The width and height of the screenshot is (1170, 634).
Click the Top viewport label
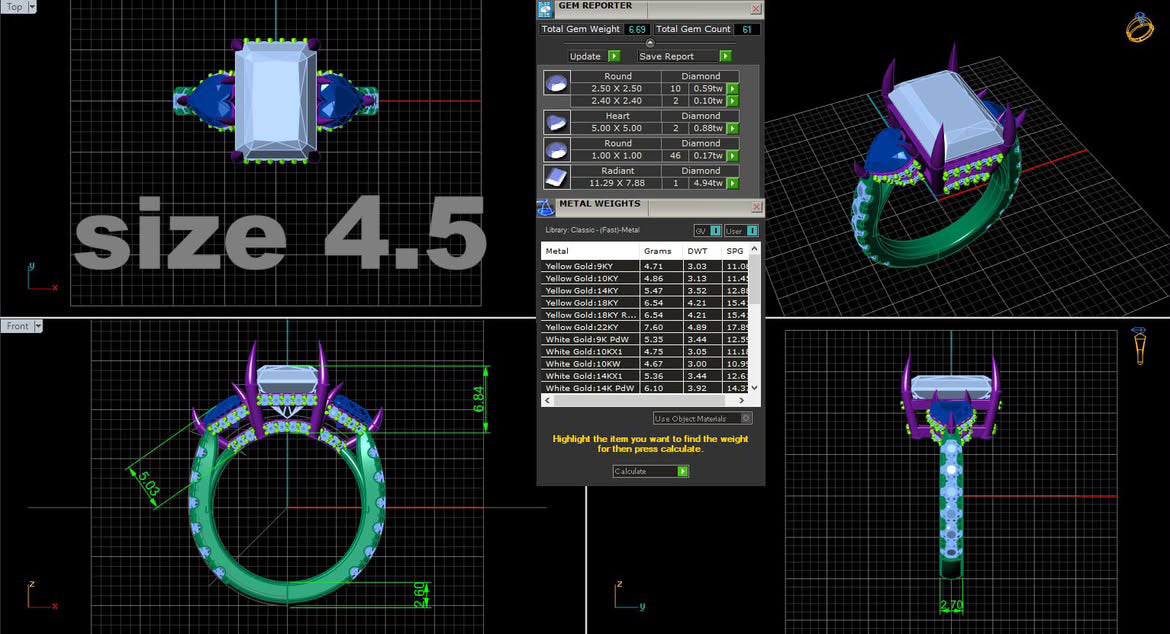pyautogui.click(x=14, y=7)
